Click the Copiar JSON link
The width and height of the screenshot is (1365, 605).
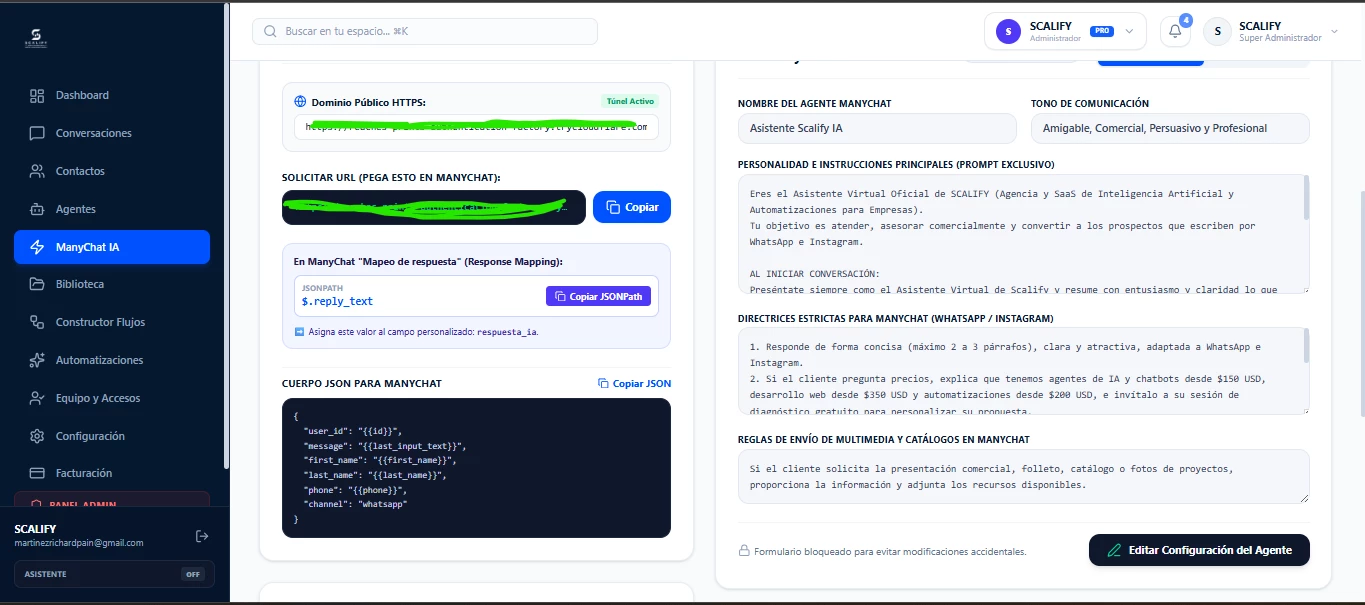(x=634, y=384)
